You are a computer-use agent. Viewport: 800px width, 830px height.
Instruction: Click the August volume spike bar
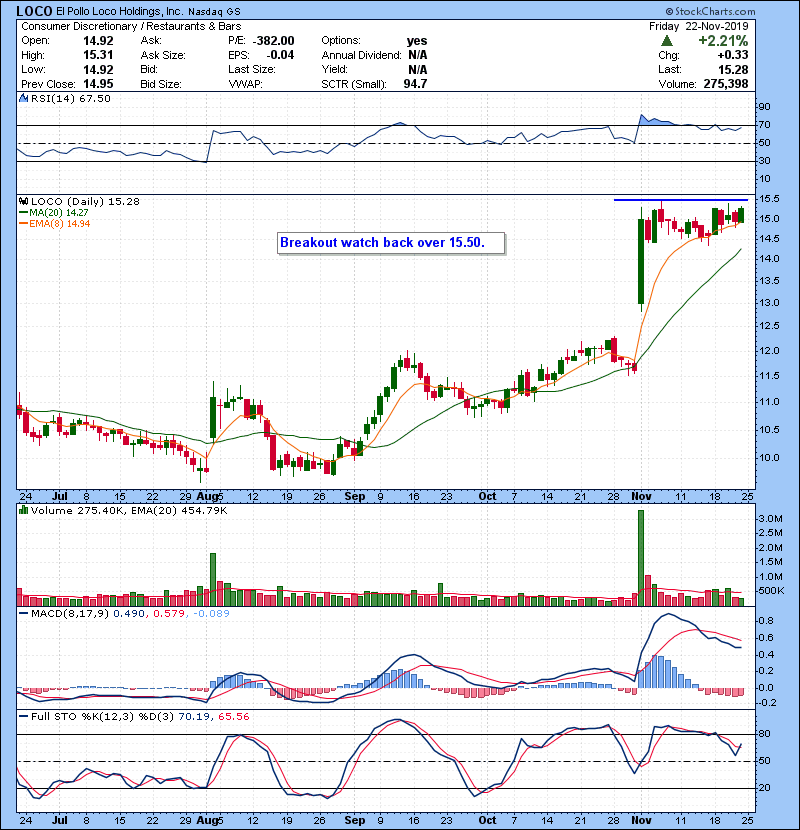click(x=213, y=580)
